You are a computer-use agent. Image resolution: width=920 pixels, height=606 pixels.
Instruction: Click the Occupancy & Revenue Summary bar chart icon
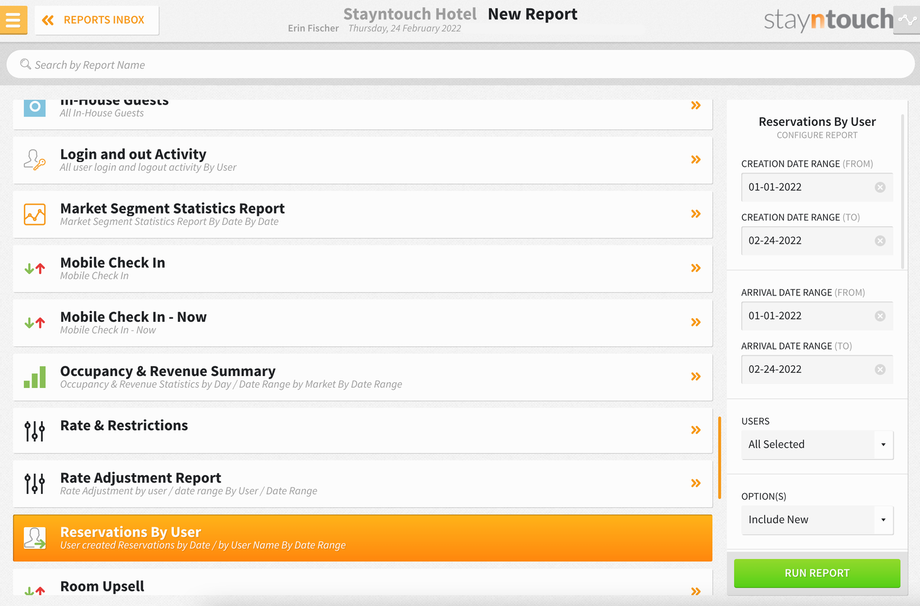point(35,377)
